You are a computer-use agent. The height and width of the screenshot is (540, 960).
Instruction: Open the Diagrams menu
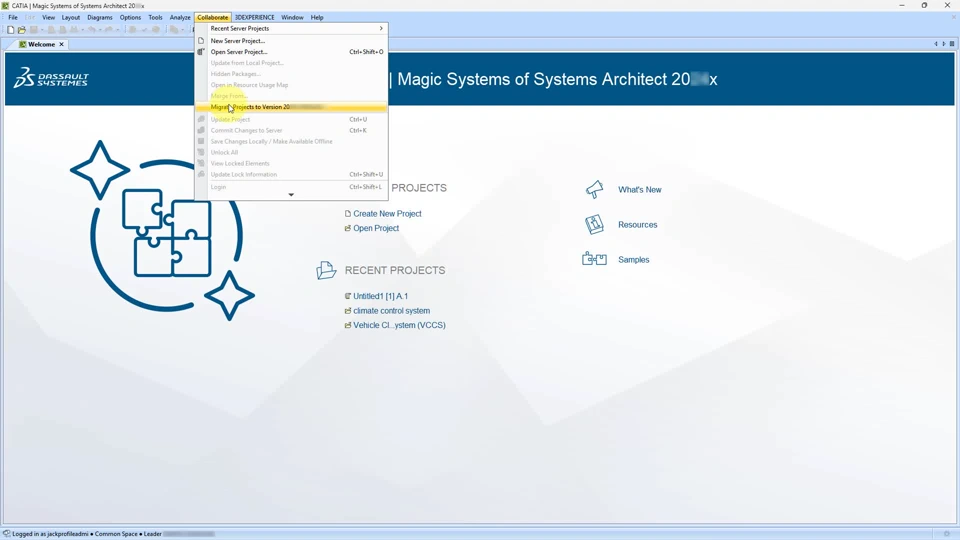pos(100,17)
